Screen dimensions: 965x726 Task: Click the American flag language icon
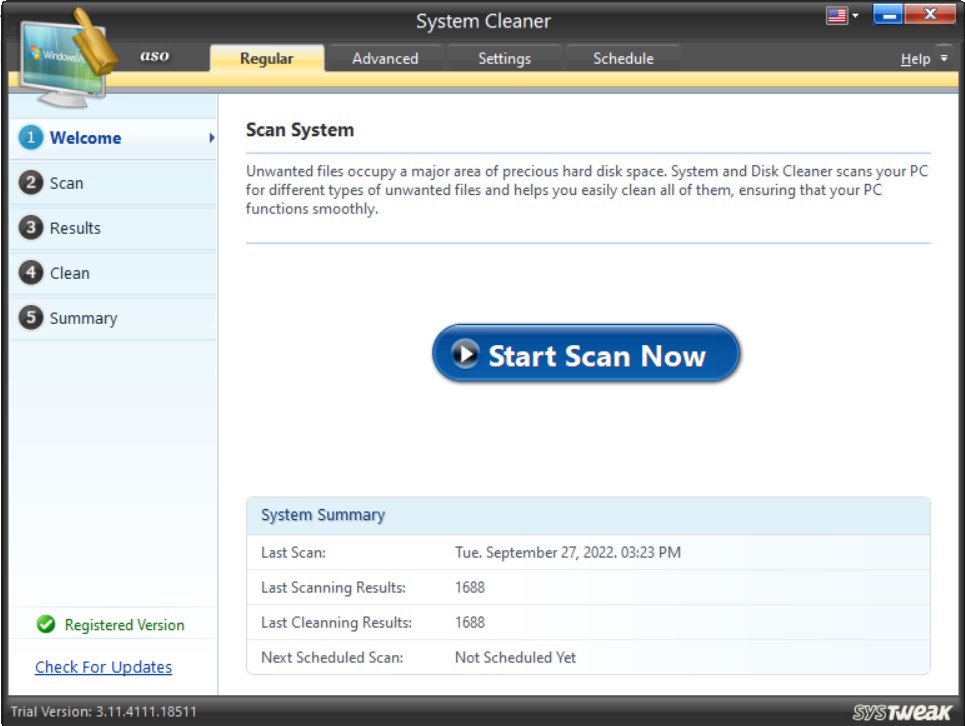(x=836, y=14)
